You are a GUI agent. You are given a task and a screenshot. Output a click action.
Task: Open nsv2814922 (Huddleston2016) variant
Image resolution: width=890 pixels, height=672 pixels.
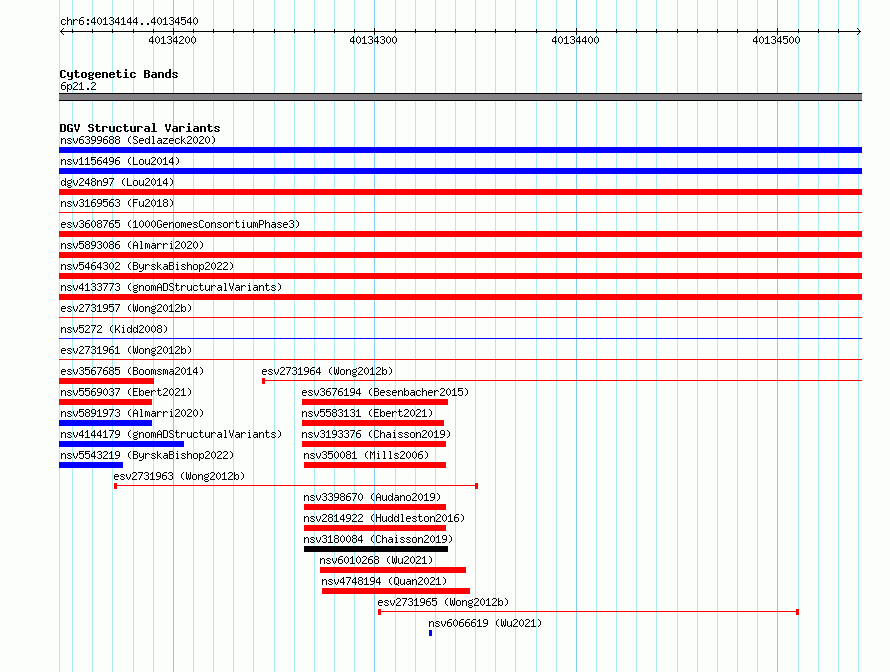pos(384,518)
